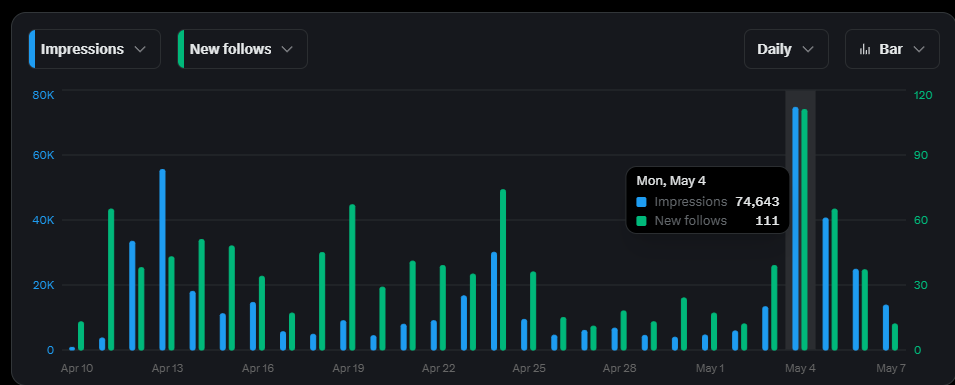The image size is (955, 385).
Task: Click the May 4 blue impressions bar
Action: point(795,228)
